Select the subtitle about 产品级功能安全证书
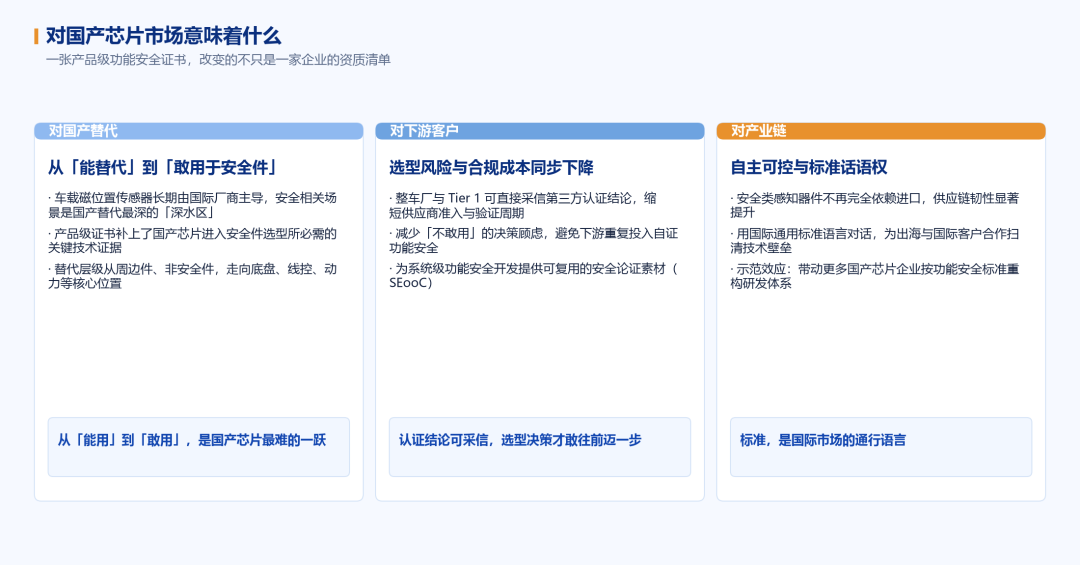The height and width of the screenshot is (565, 1080). click(x=218, y=60)
